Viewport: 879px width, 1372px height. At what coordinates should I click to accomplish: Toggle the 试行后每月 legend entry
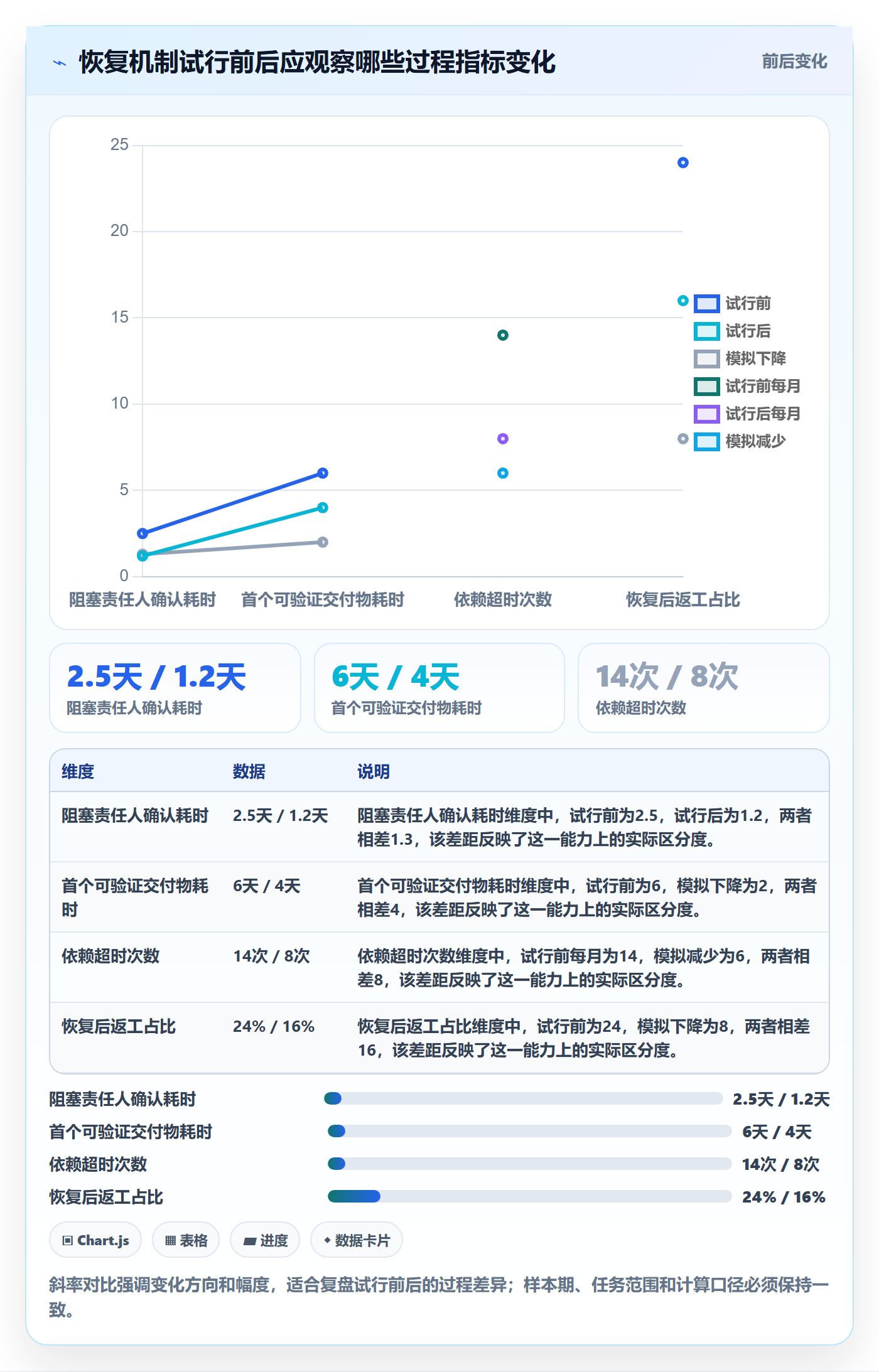[x=747, y=414]
